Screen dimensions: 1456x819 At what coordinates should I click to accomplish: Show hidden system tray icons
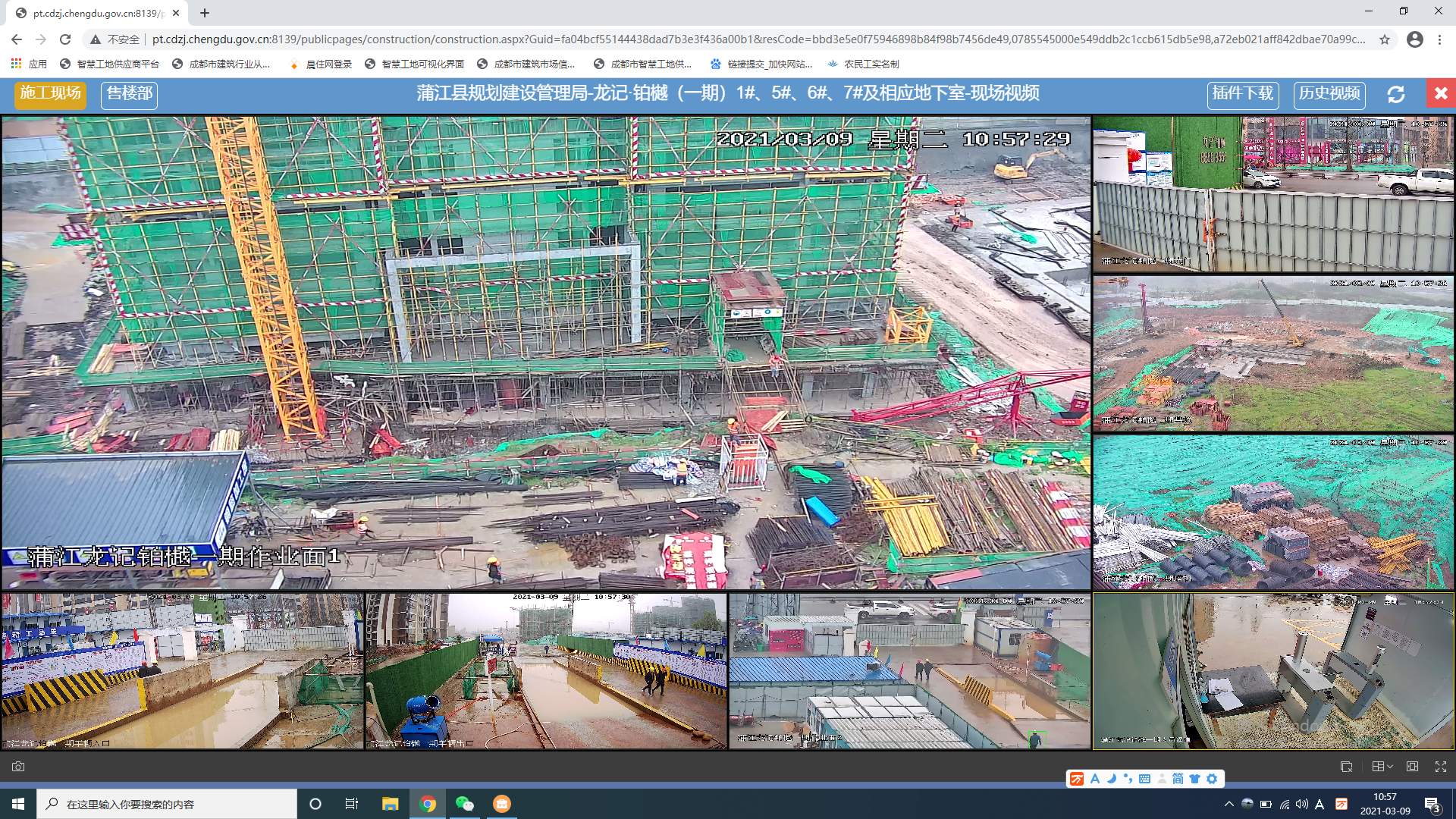(1228, 804)
